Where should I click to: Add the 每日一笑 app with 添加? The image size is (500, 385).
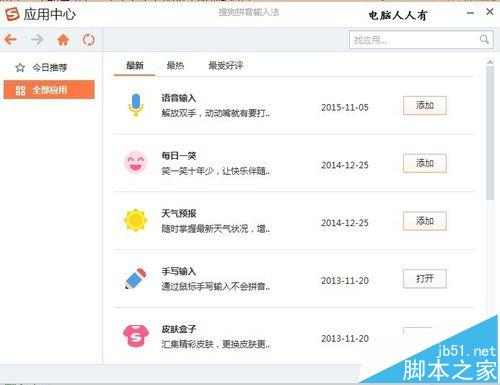coord(425,163)
